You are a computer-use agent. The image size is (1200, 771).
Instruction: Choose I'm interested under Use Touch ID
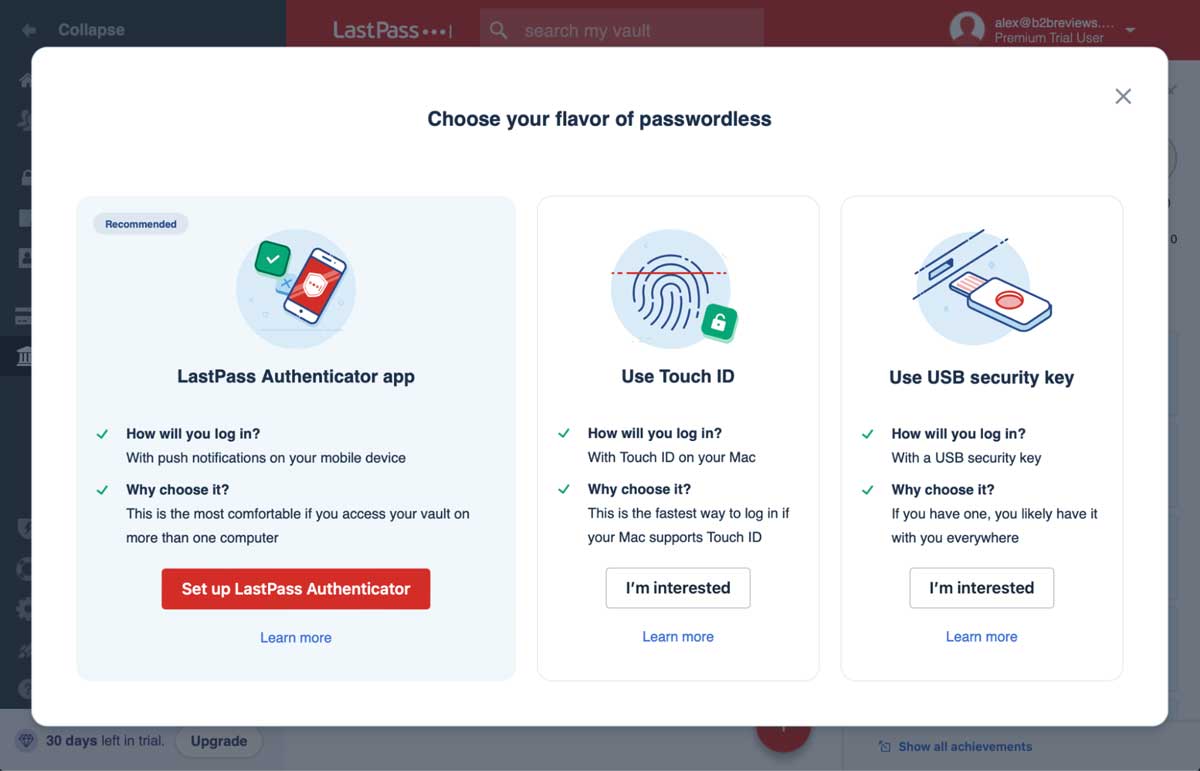coord(677,588)
